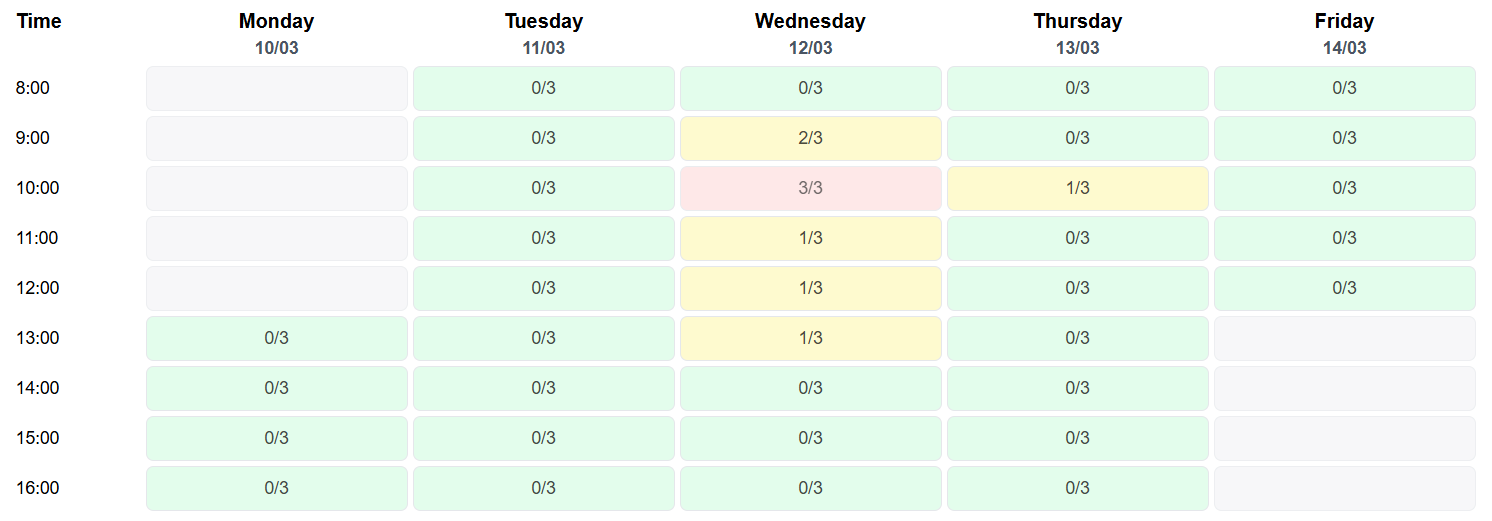The height and width of the screenshot is (521, 1492).
Task: Book the Wednesday 13:00 slot
Action: (810, 338)
